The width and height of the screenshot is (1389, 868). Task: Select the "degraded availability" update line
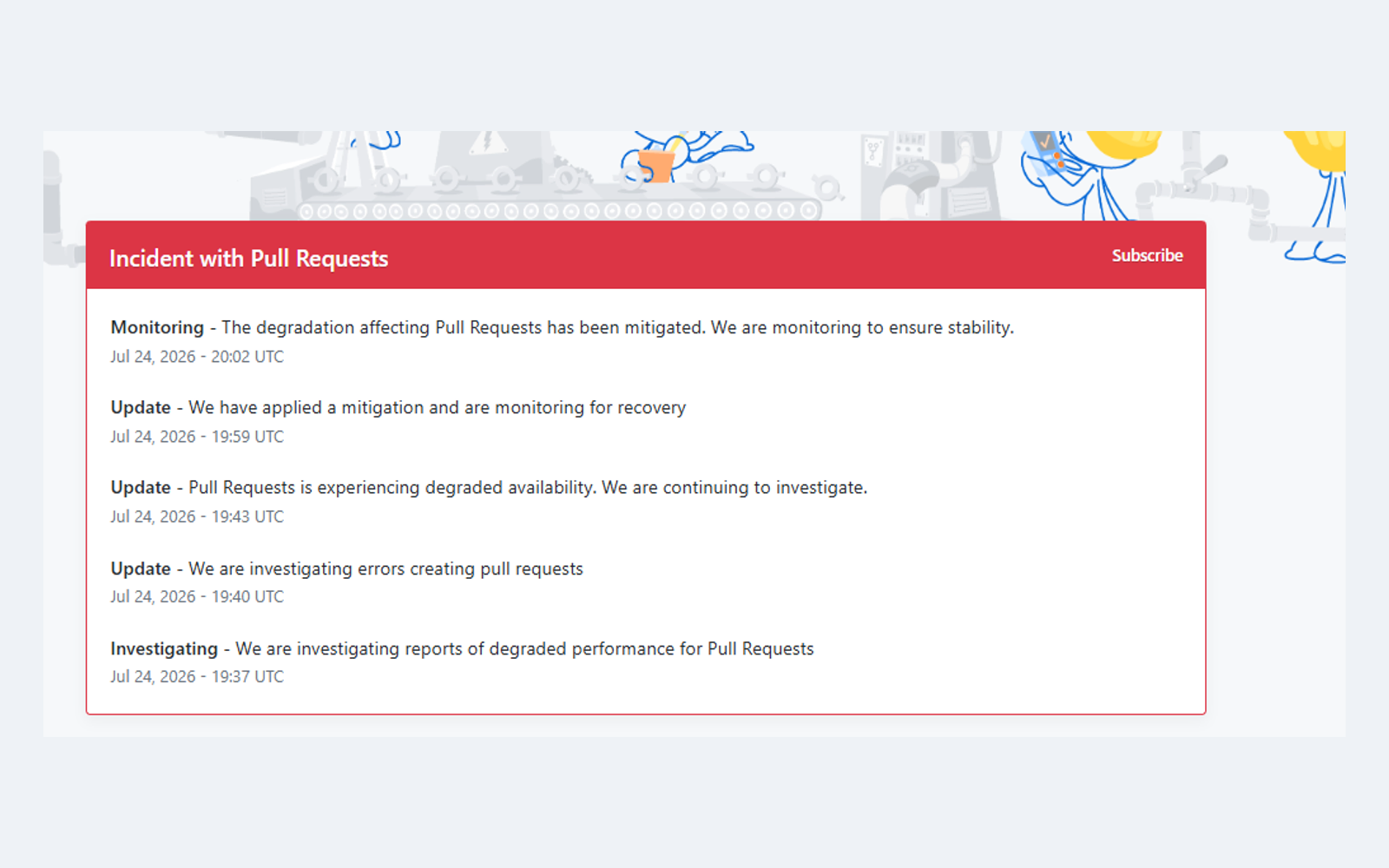pyautogui.click(x=489, y=488)
